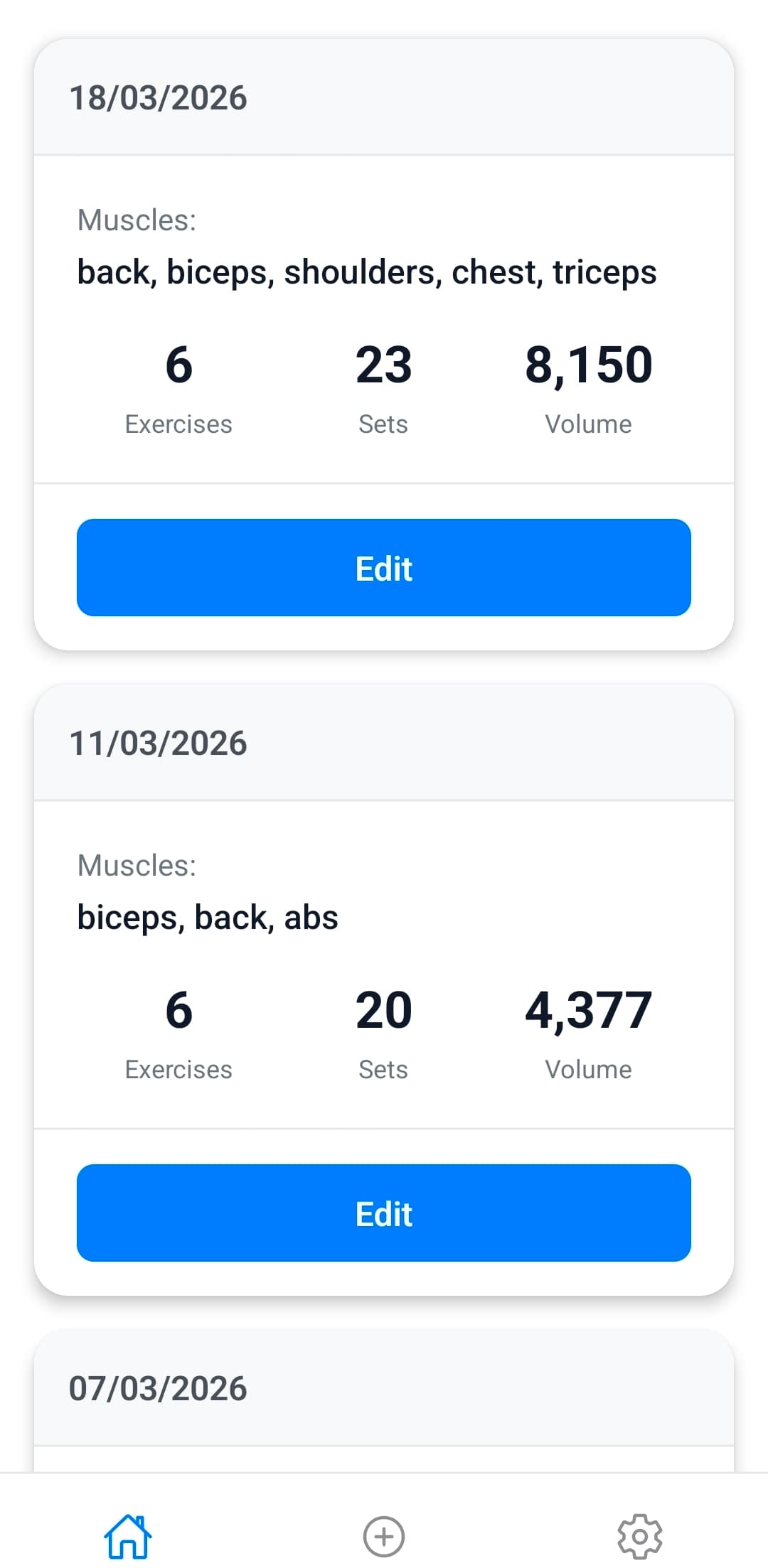Edit the 11/03/2026 workout
Image resolution: width=768 pixels, height=1568 pixels.
383,1213
